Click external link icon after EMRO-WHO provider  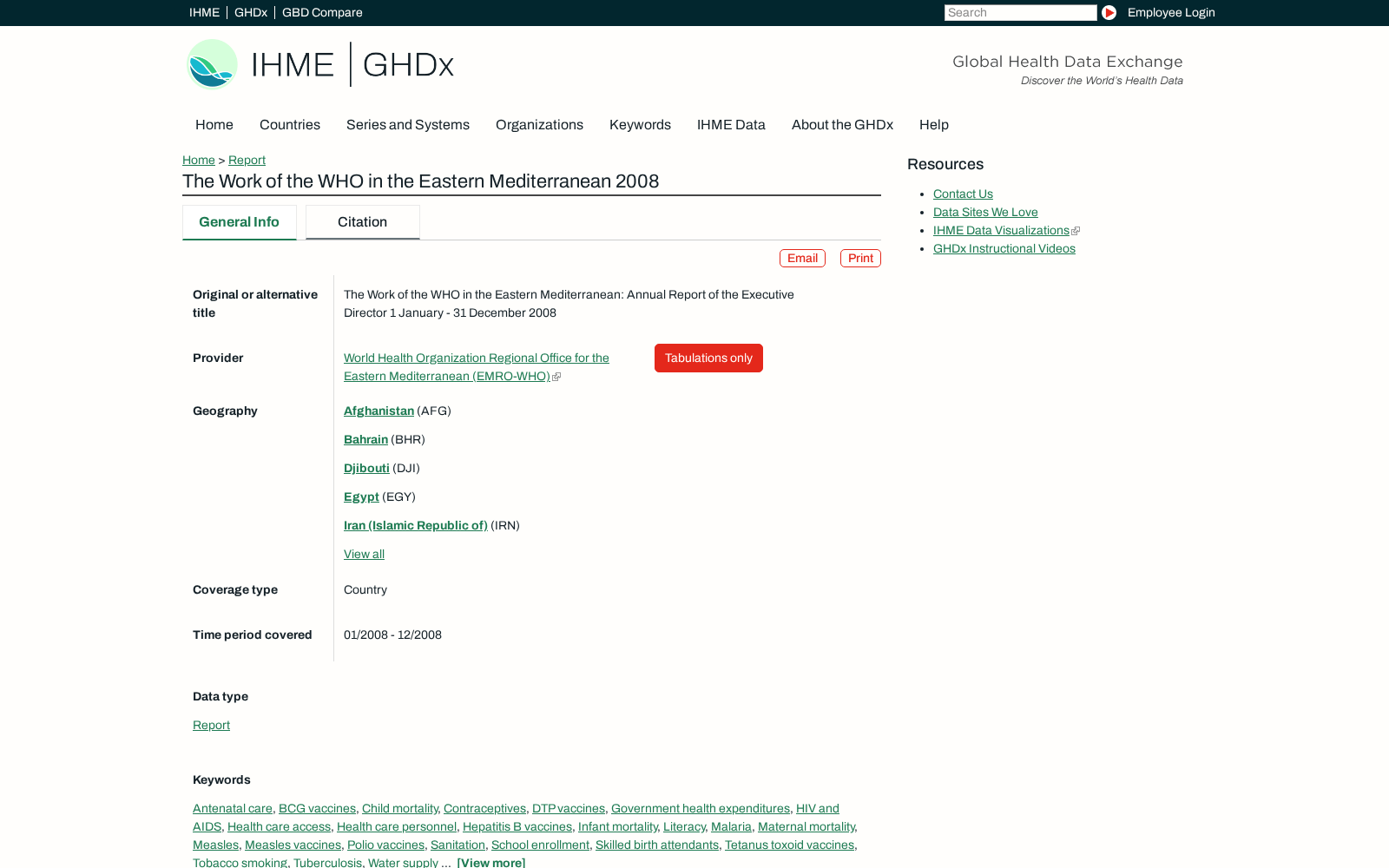coord(556,377)
